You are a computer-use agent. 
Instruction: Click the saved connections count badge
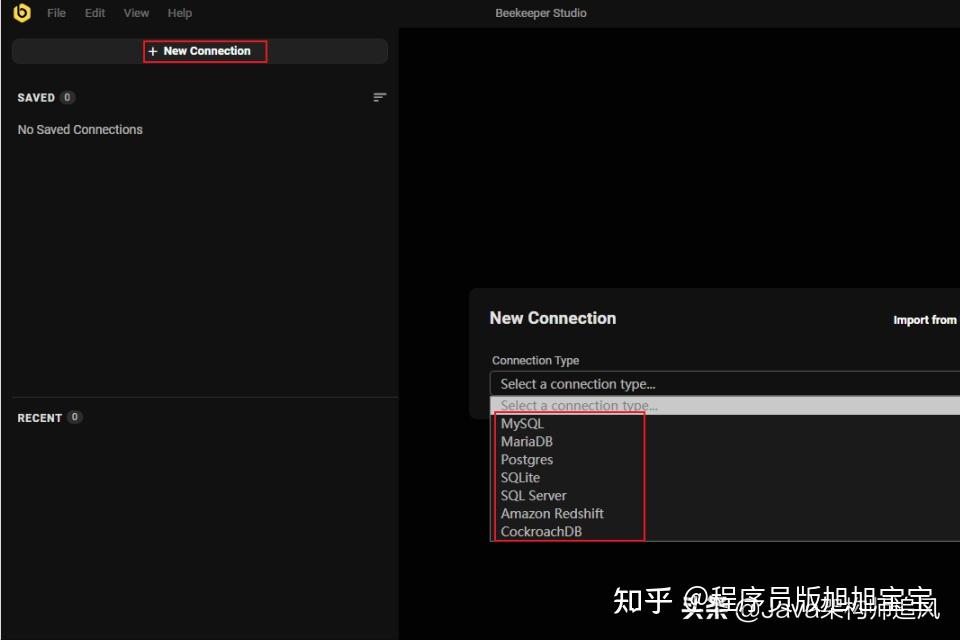coord(67,97)
